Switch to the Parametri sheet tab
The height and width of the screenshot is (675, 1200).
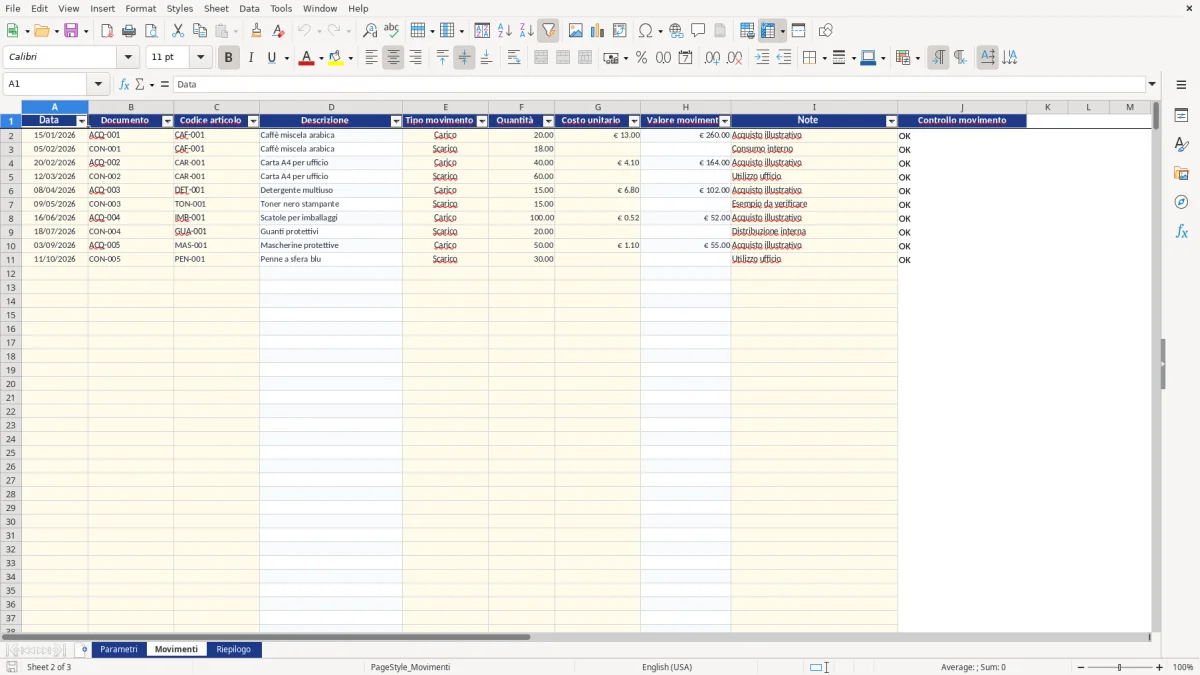pyautogui.click(x=118, y=650)
